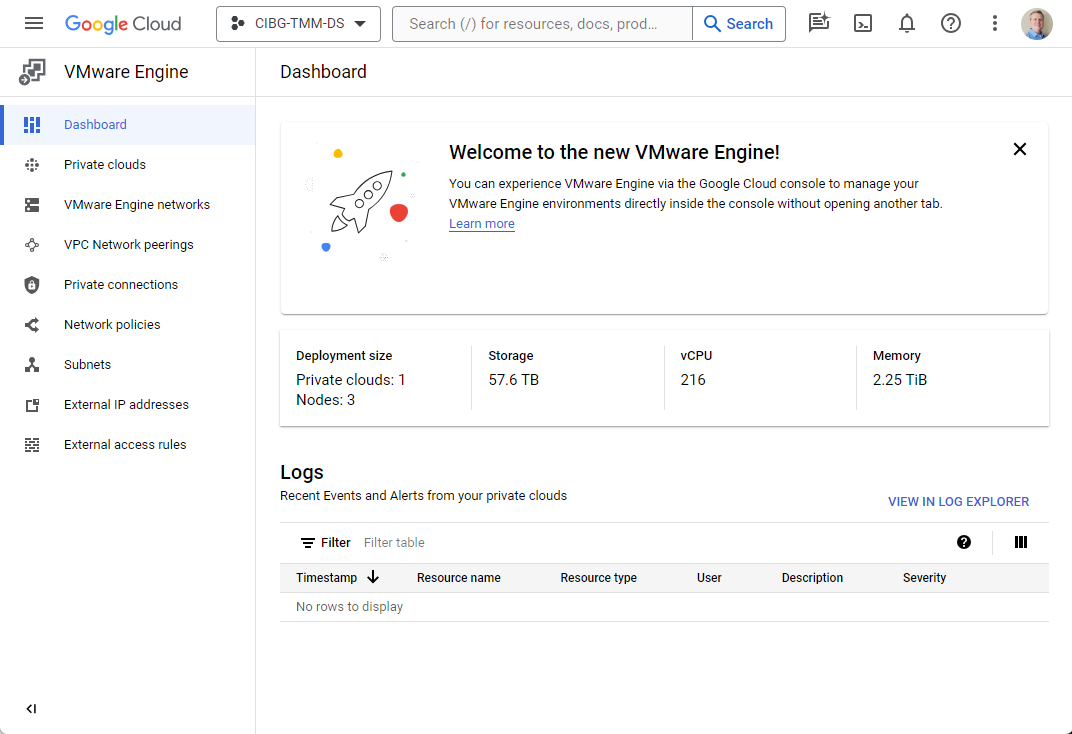Image resolution: width=1072 pixels, height=734 pixels.
Task: Click the Gemini AI chat icon
Action: 819,24
